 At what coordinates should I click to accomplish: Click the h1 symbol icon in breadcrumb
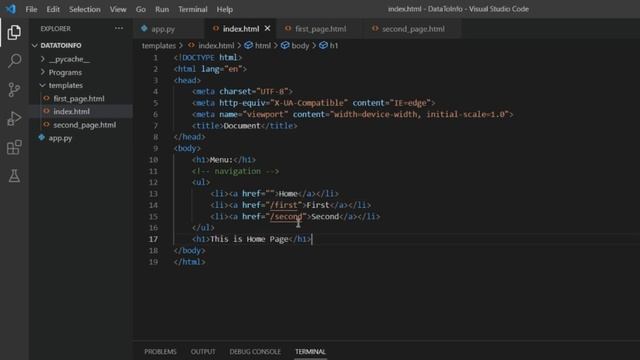[323, 45]
